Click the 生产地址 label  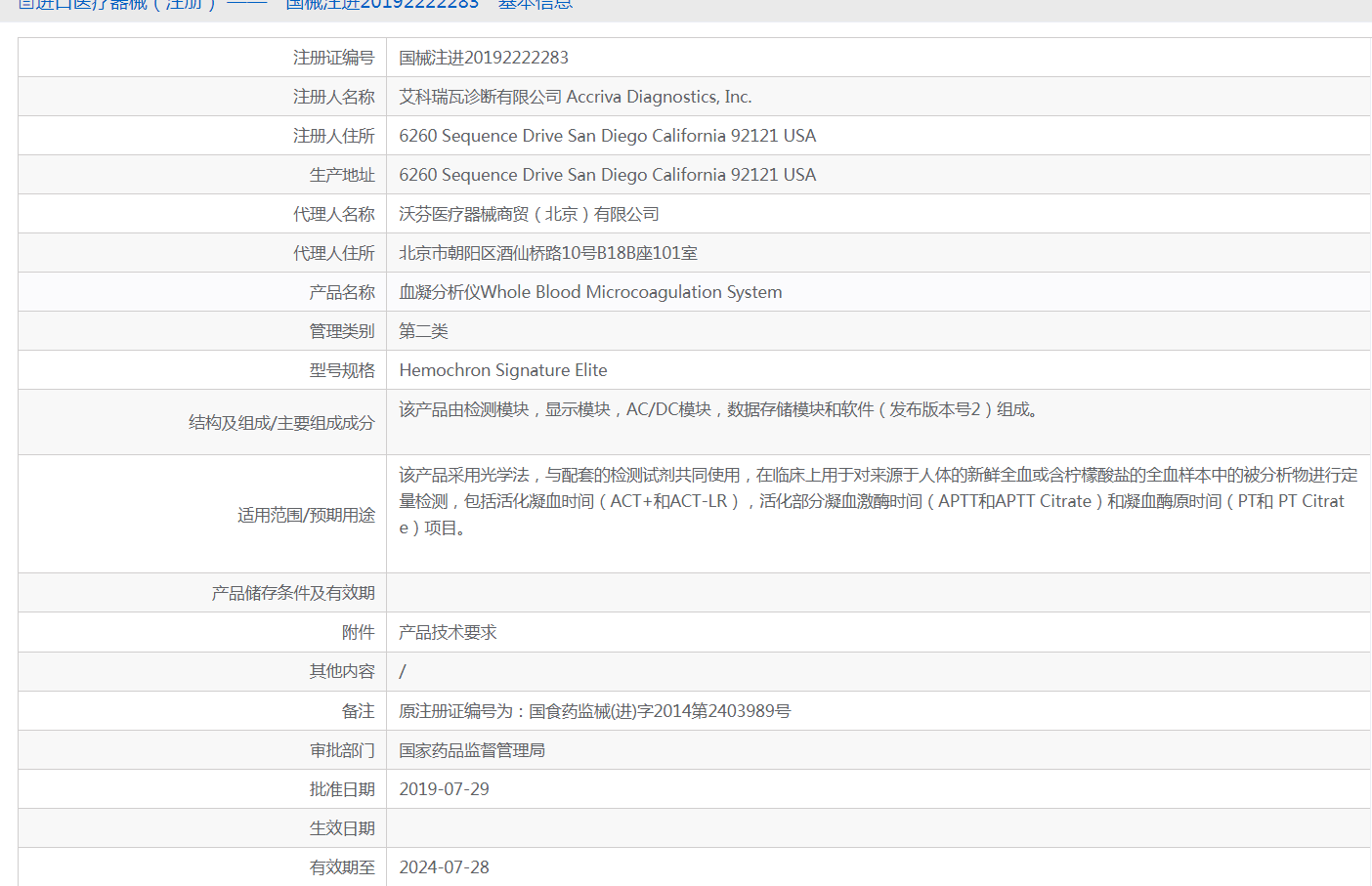(342, 175)
